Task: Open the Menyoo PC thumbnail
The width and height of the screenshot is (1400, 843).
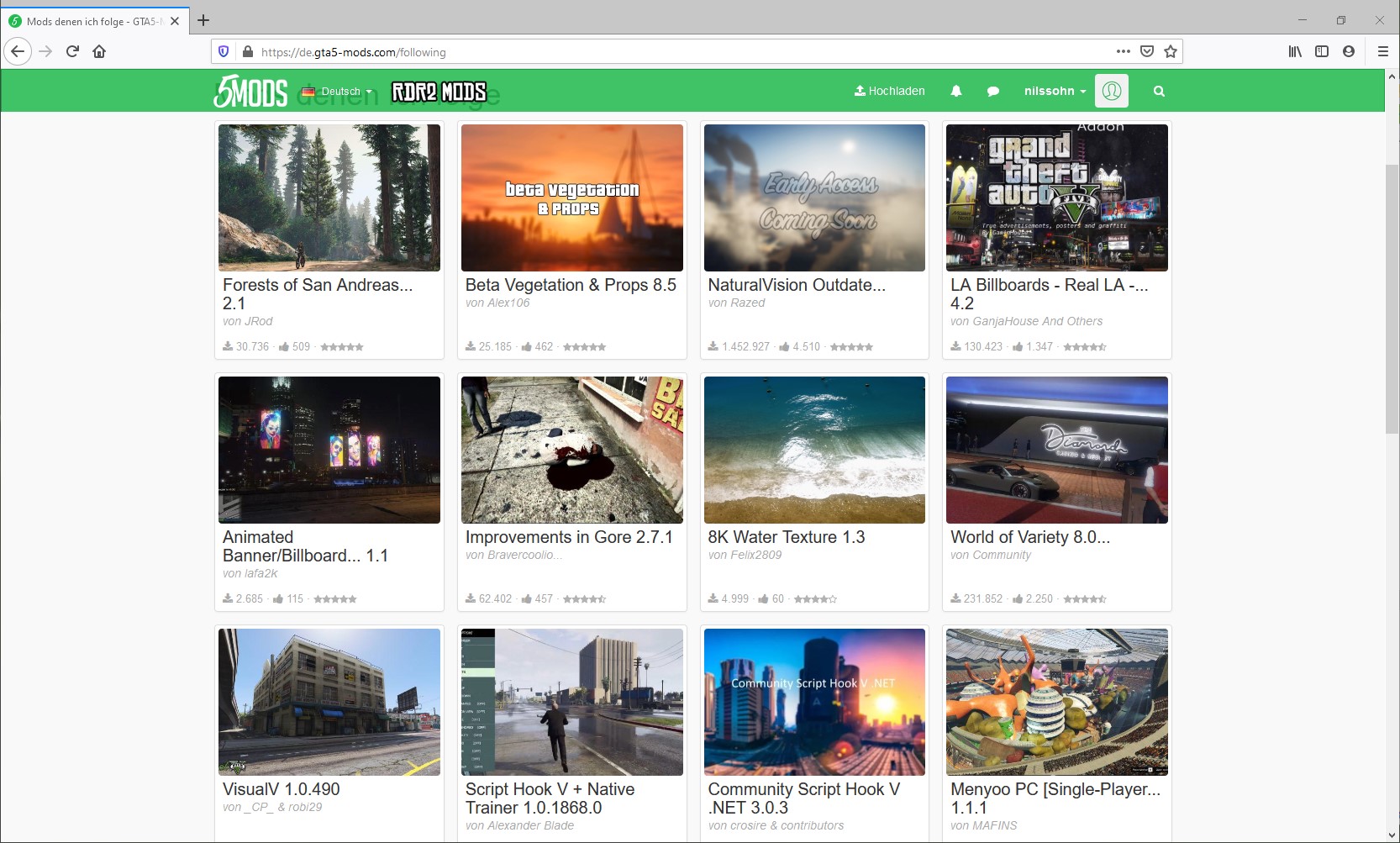Action: coord(1057,702)
